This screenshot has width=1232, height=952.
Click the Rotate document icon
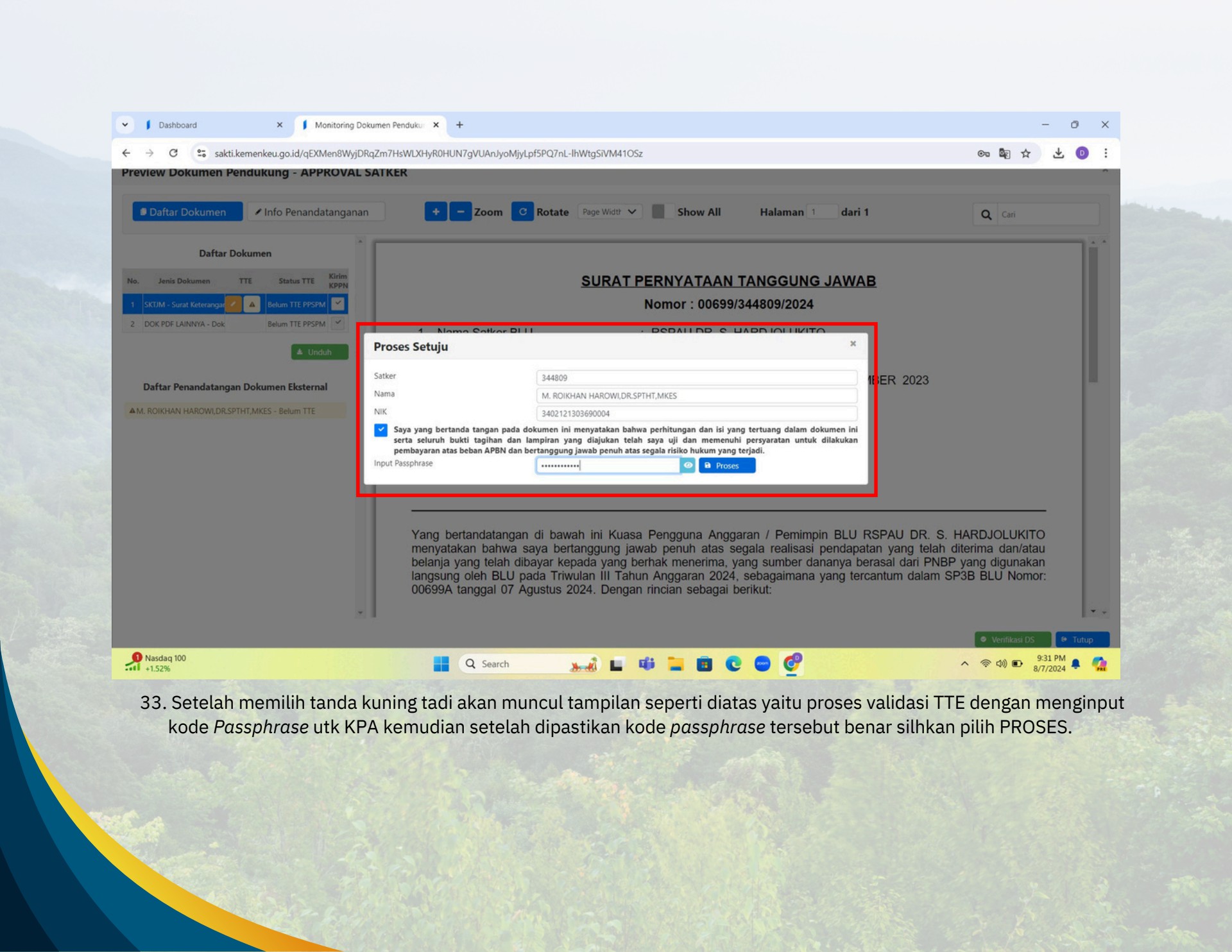point(522,212)
